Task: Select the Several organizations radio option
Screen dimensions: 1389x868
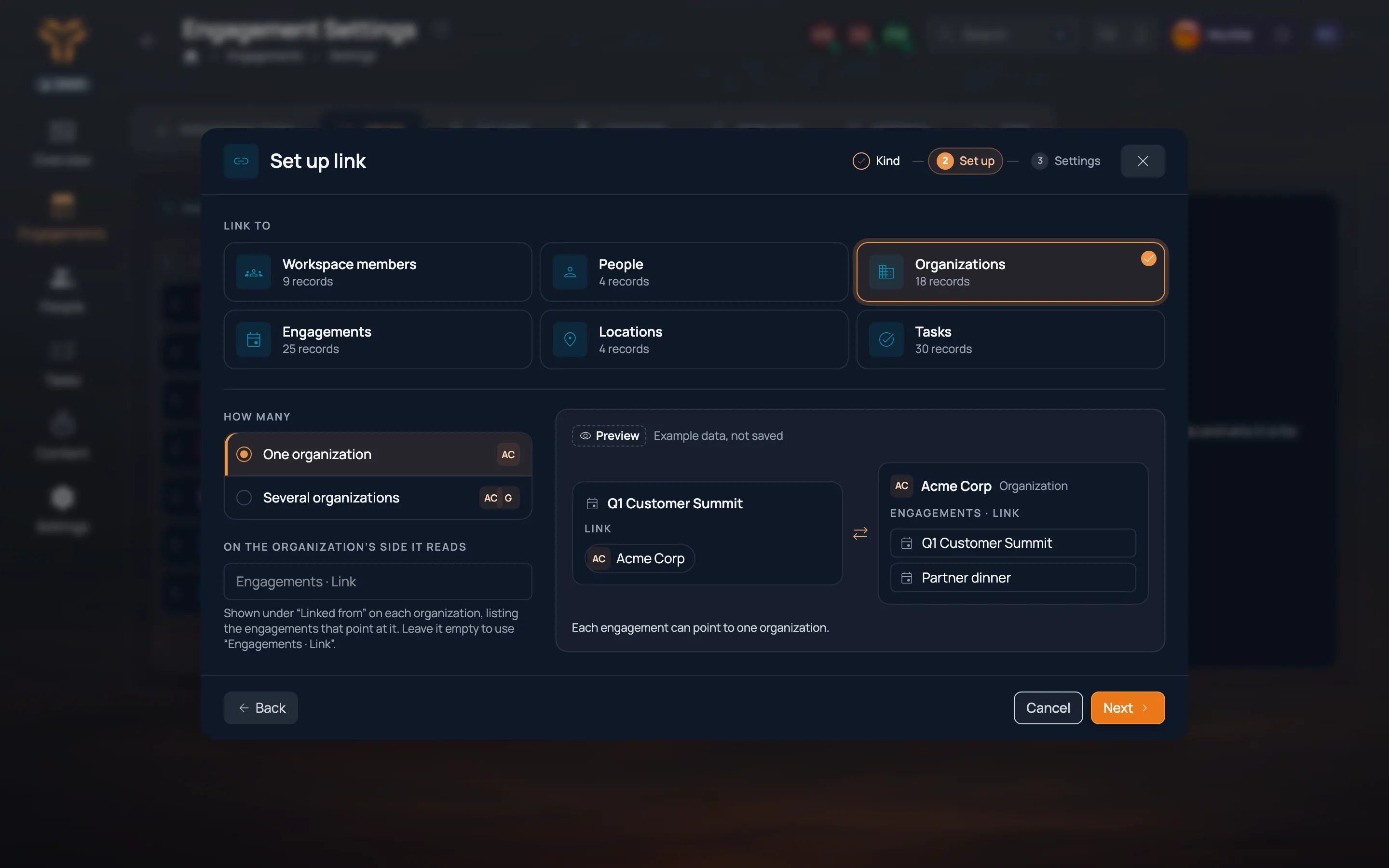Action: point(378,498)
